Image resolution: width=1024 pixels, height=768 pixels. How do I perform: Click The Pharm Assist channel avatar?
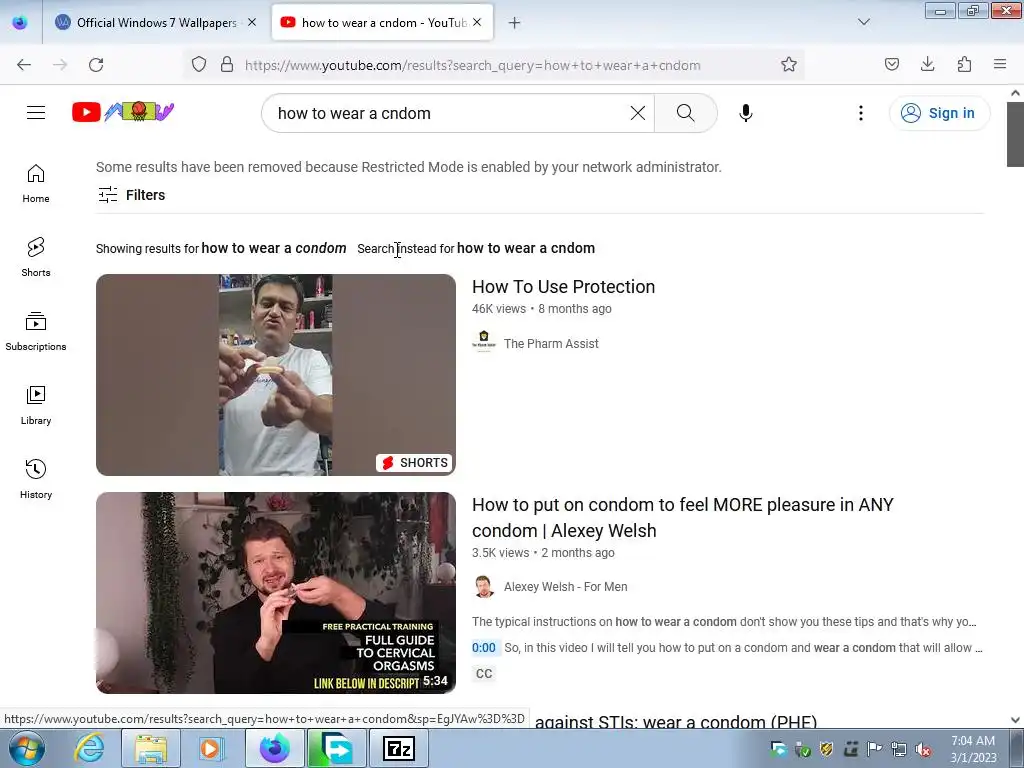pyautogui.click(x=484, y=342)
